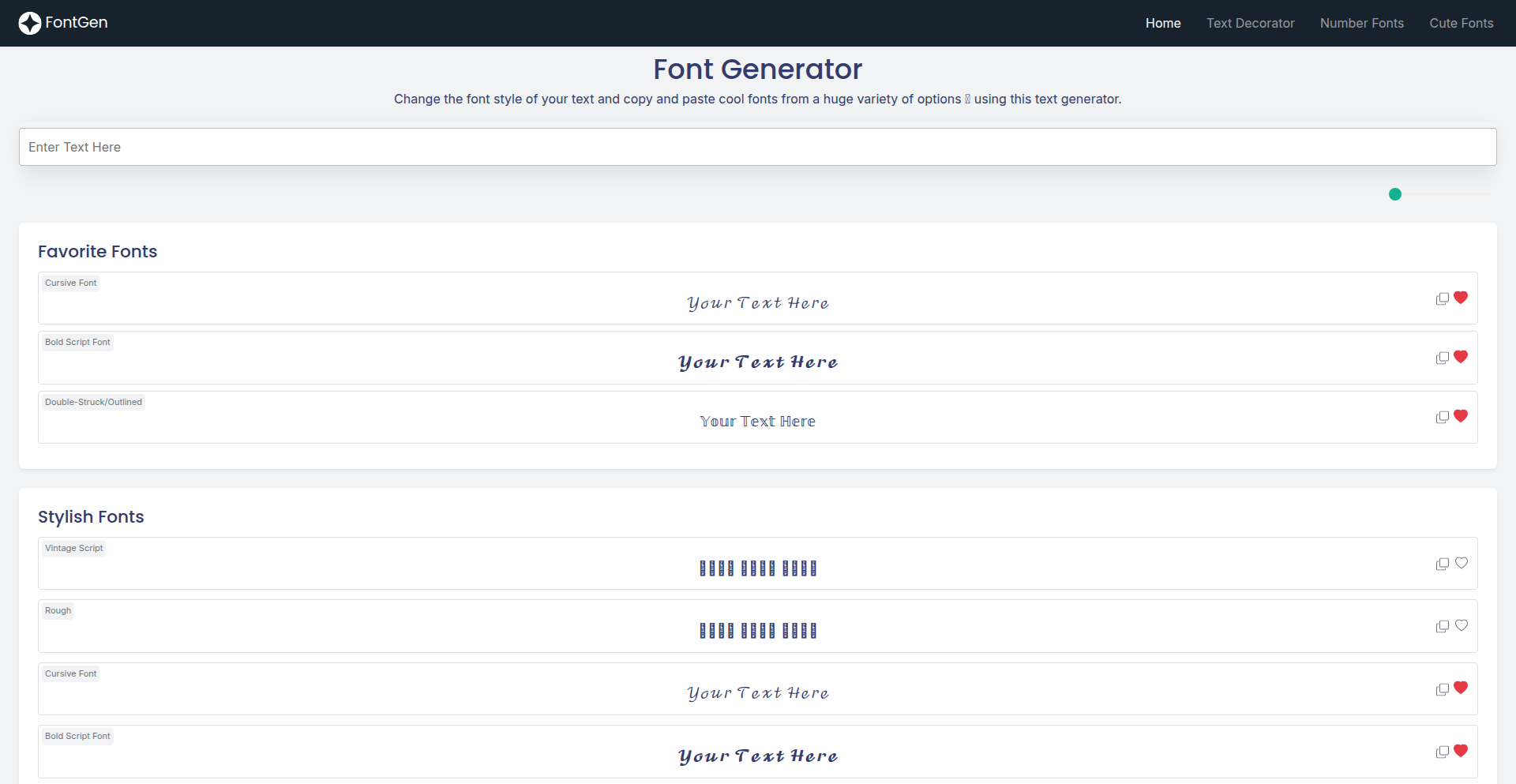Copy the Vintage Script font text
The width and height of the screenshot is (1516, 784).
[x=1443, y=564]
